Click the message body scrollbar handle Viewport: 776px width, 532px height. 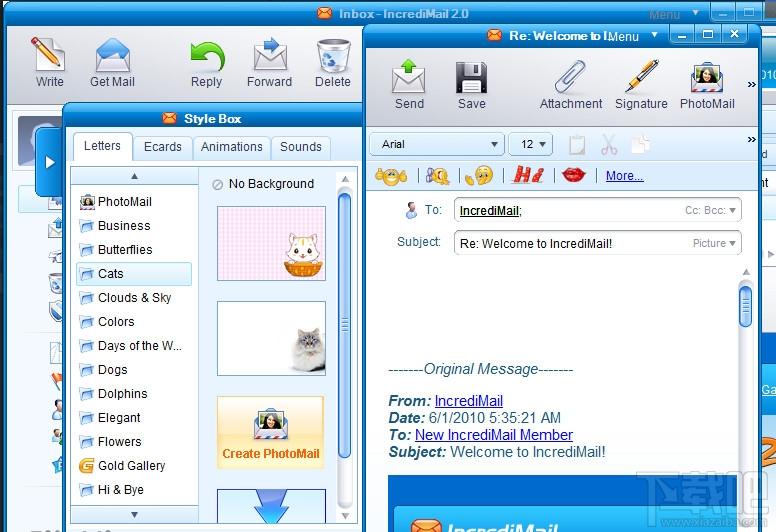(745, 304)
